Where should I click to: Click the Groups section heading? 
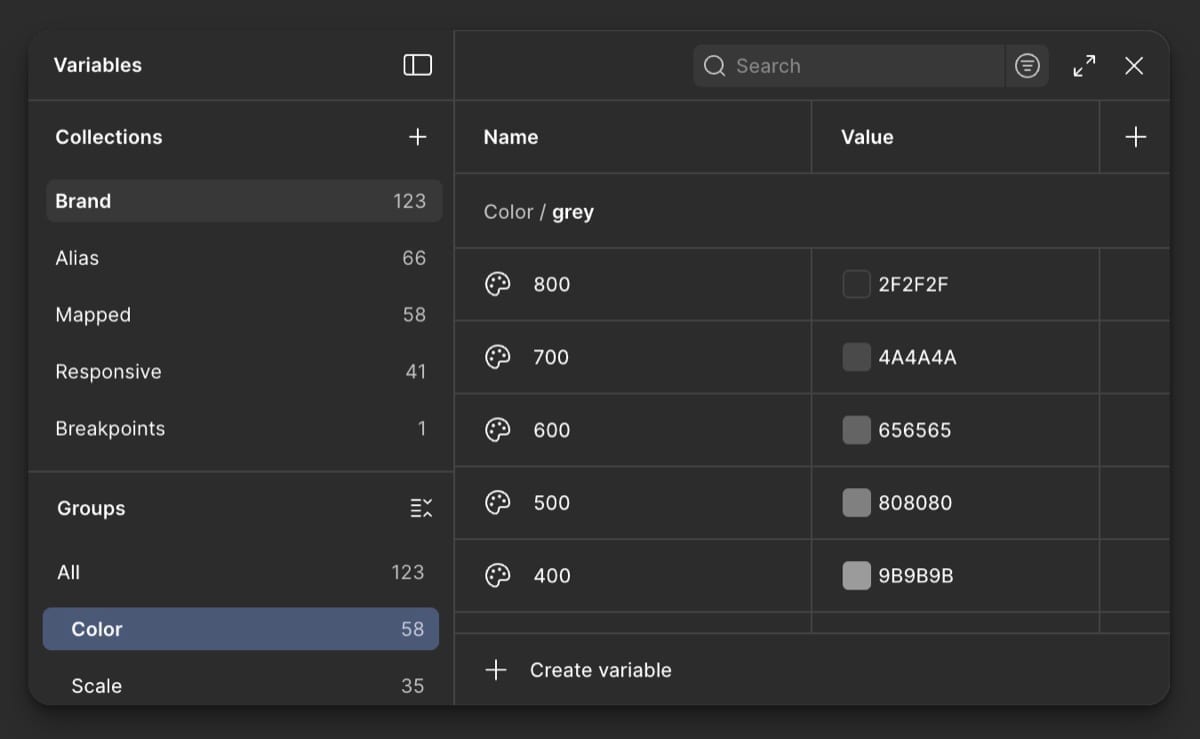click(x=91, y=508)
